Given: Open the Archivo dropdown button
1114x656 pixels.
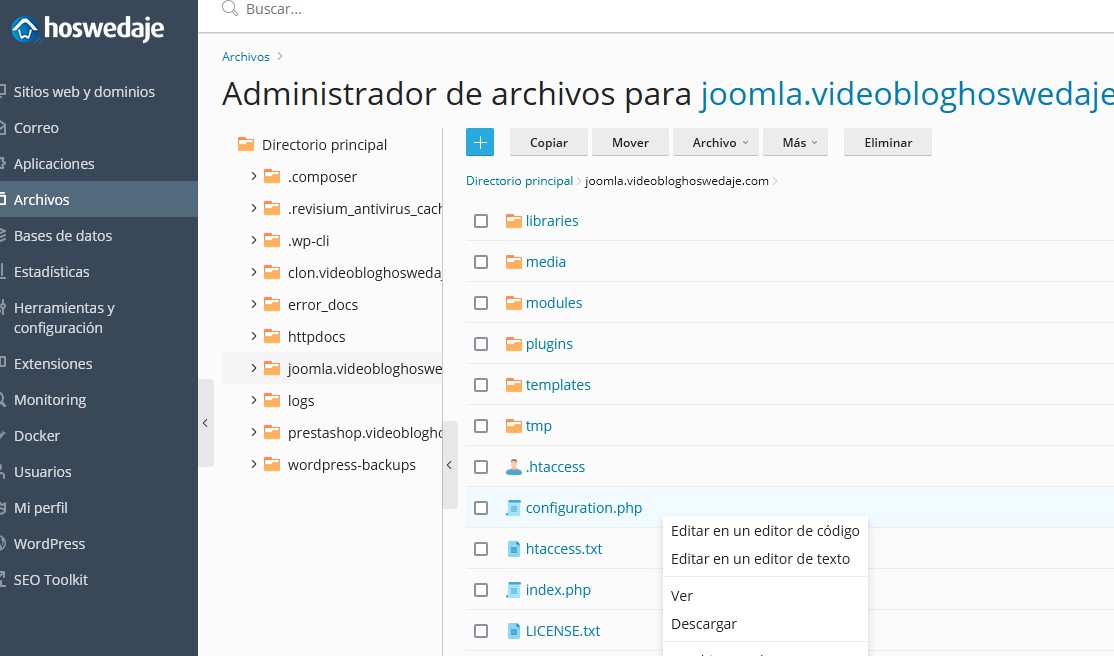Looking at the screenshot, I should tap(715, 142).
